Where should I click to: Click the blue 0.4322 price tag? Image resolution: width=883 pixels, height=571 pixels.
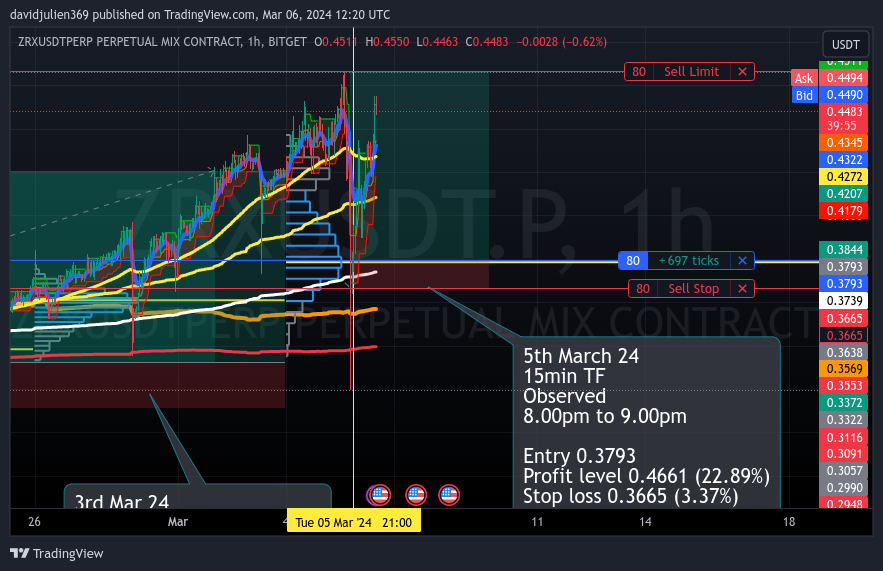tap(844, 160)
